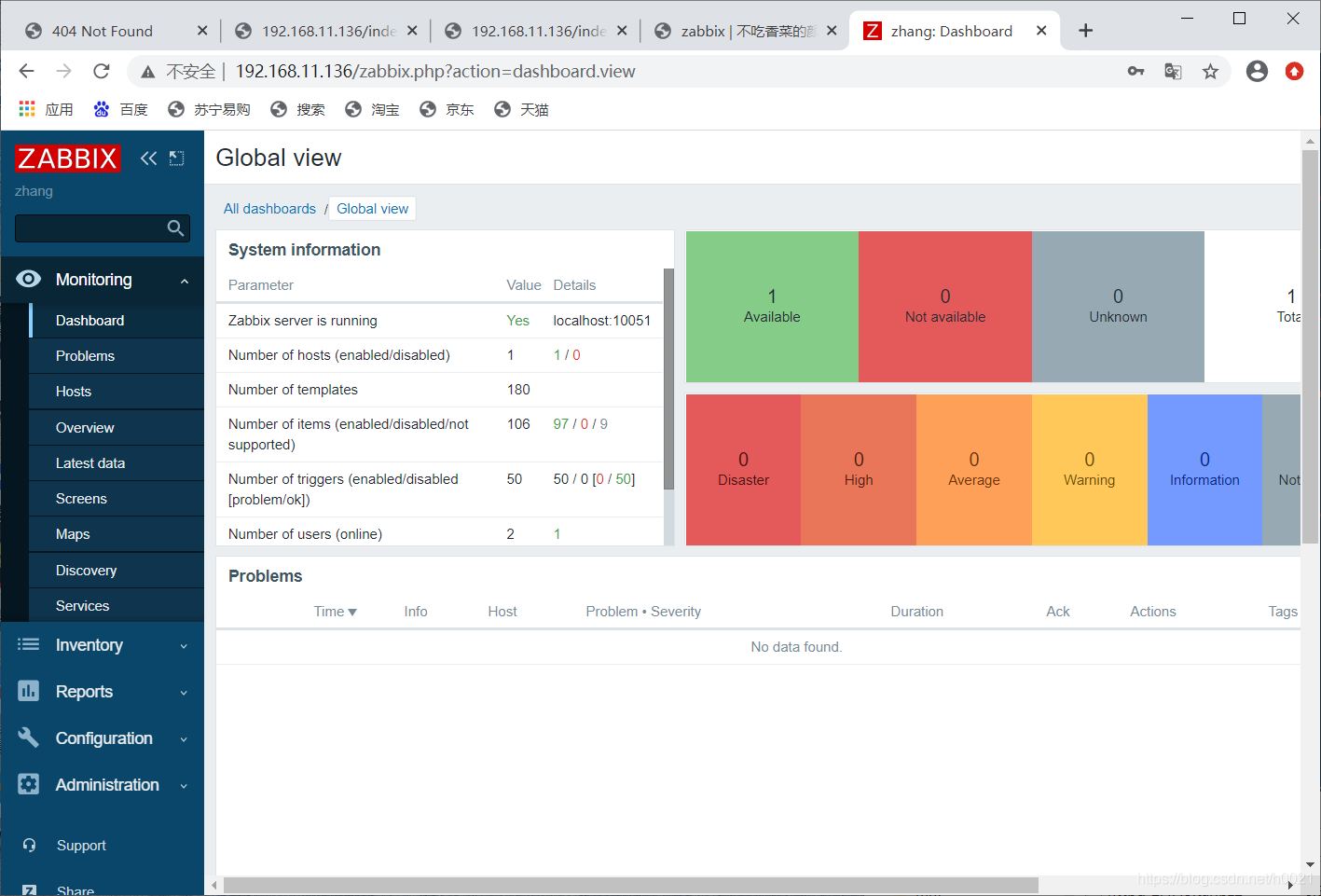
Task: Open the 苏宁易购 bookmark
Action: pyautogui.click(x=209, y=109)
